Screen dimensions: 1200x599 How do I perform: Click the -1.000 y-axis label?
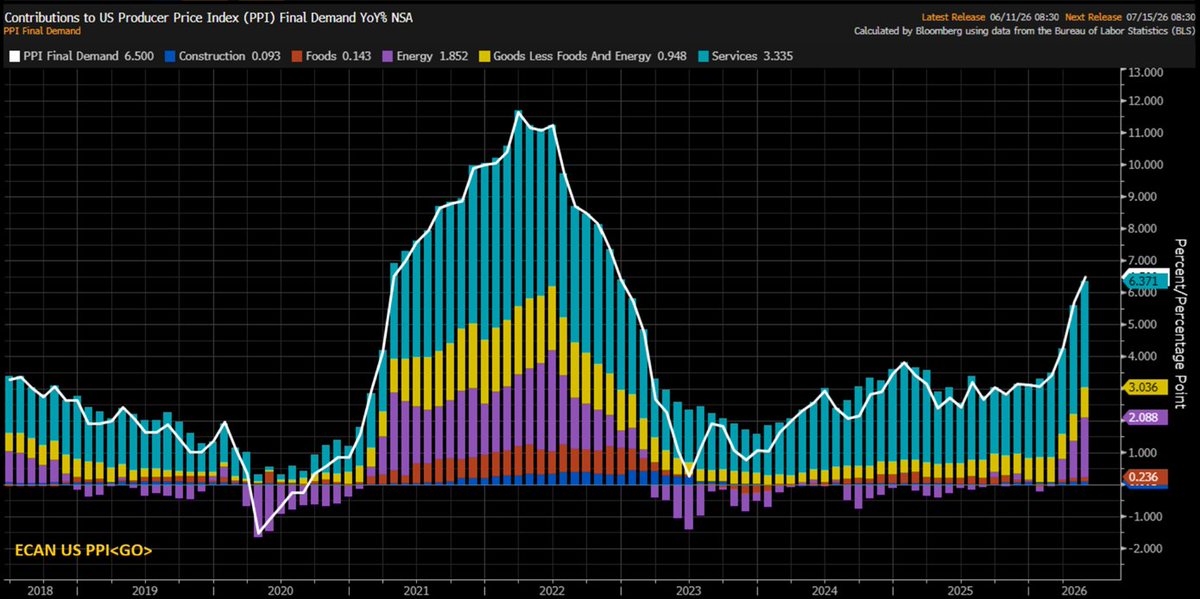1144,517
